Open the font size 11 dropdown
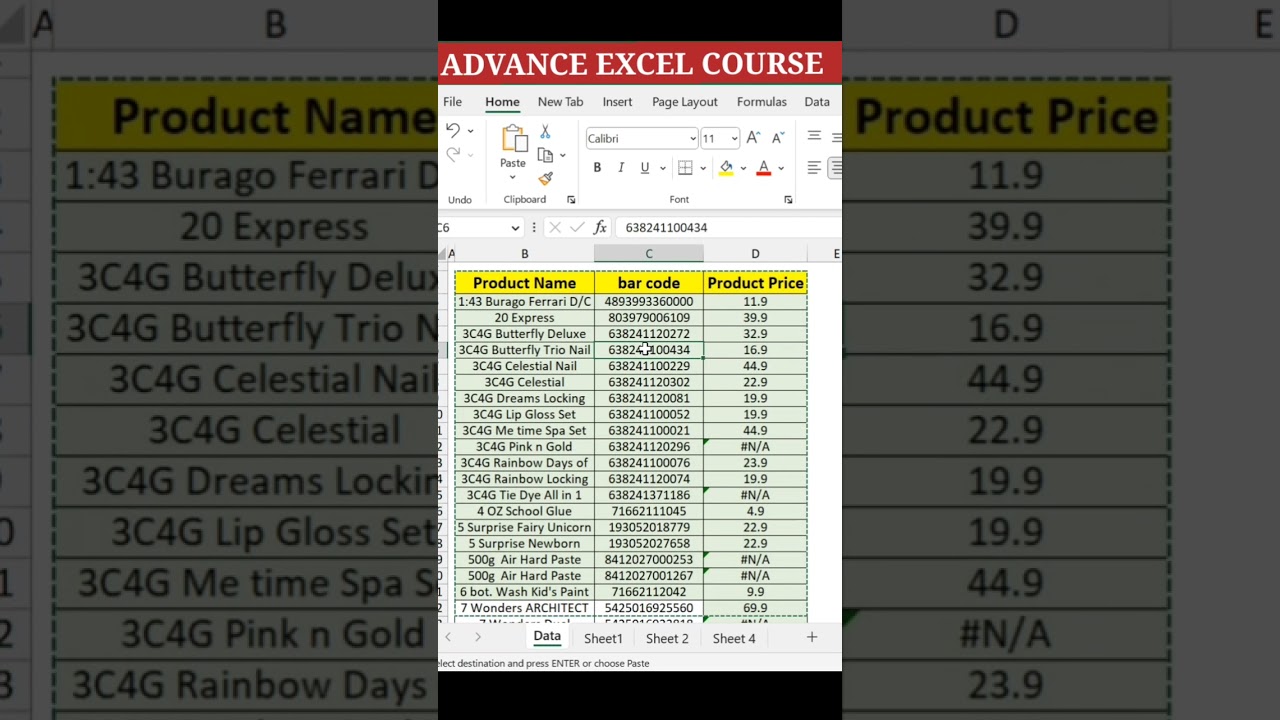The height and width of the screenshot is (720, 1280). pos(734,139)
